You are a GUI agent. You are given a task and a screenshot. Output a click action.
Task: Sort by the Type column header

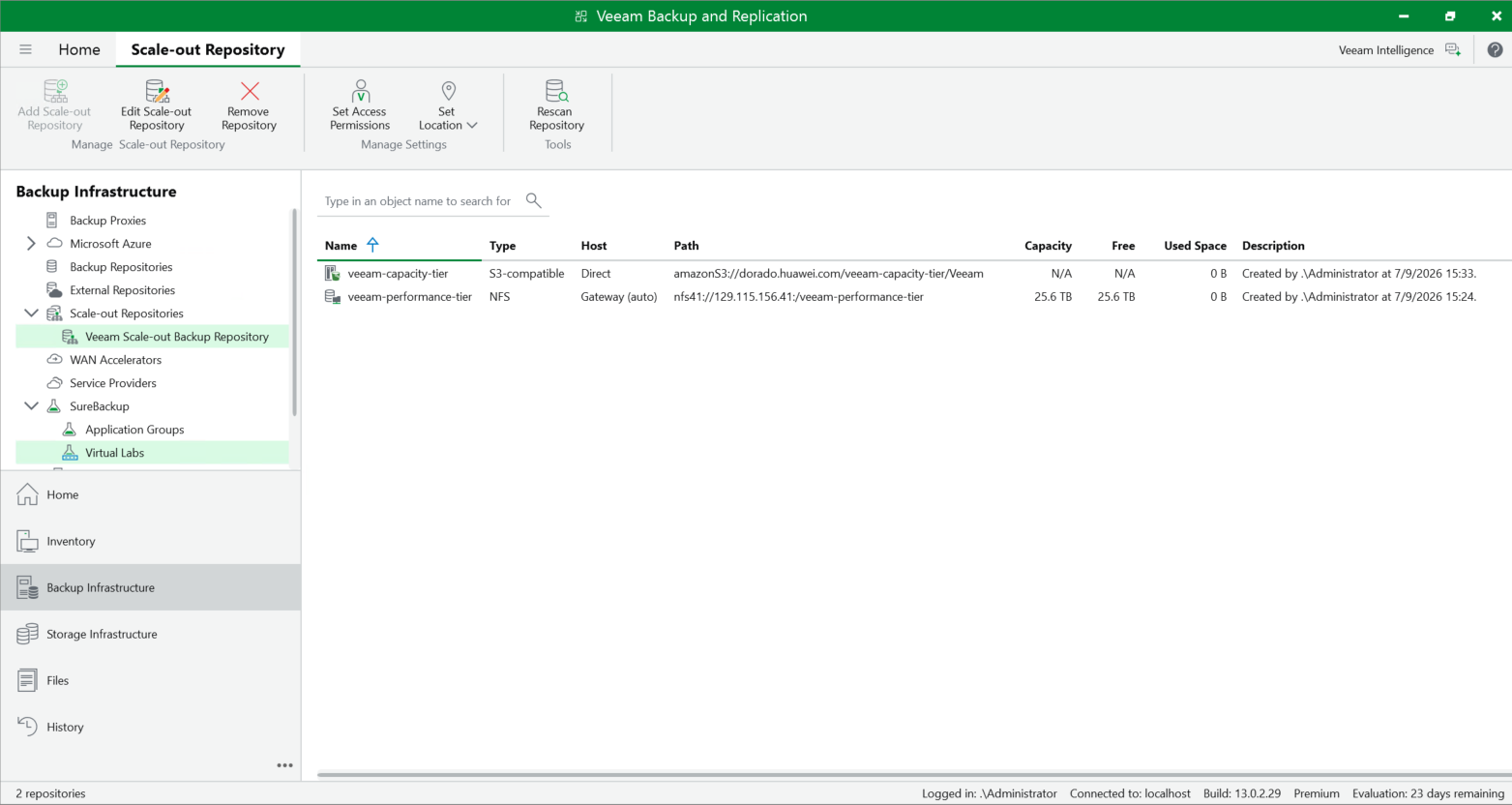click(502, 246)
